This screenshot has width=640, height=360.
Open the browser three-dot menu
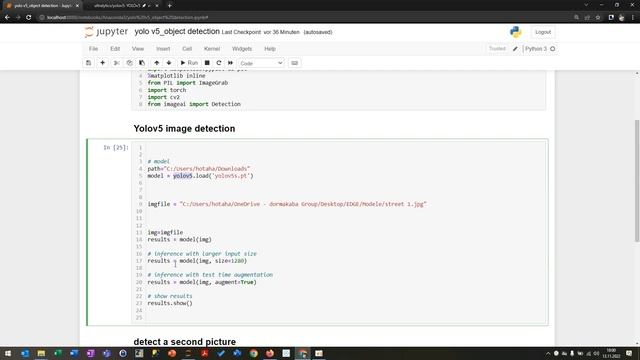633,18
